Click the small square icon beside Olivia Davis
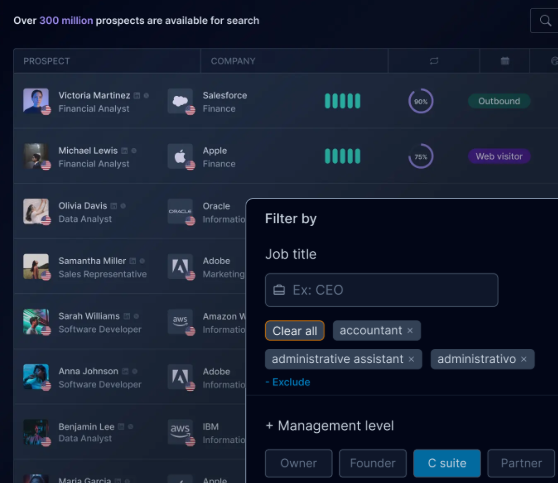 [114, 206]
